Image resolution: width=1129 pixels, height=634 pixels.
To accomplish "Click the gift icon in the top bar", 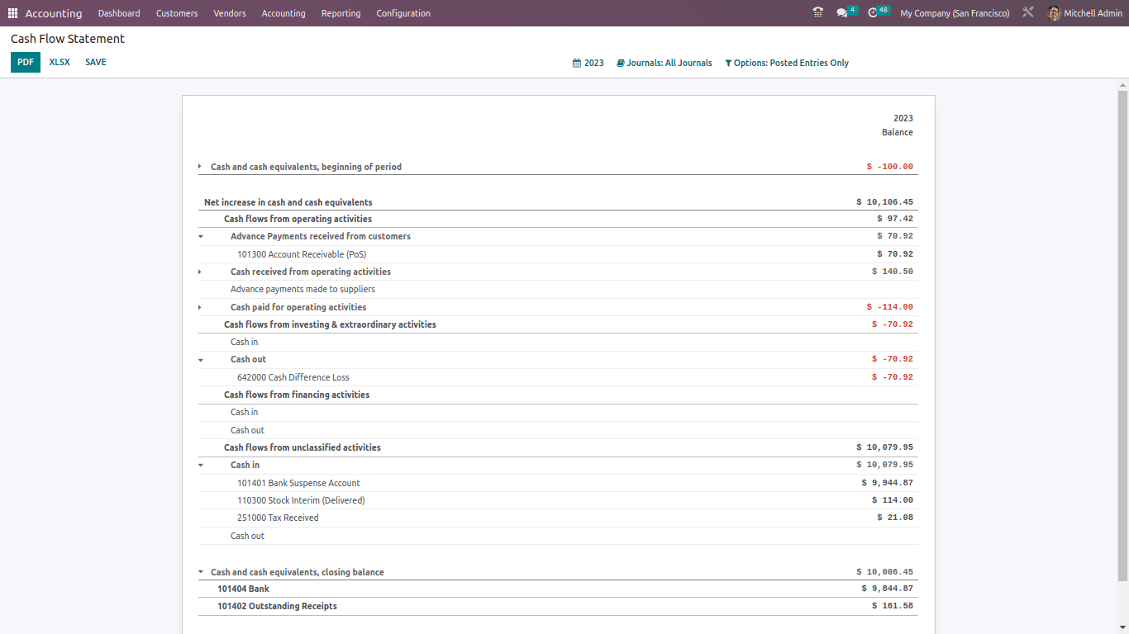I will [x=818, y=12].
